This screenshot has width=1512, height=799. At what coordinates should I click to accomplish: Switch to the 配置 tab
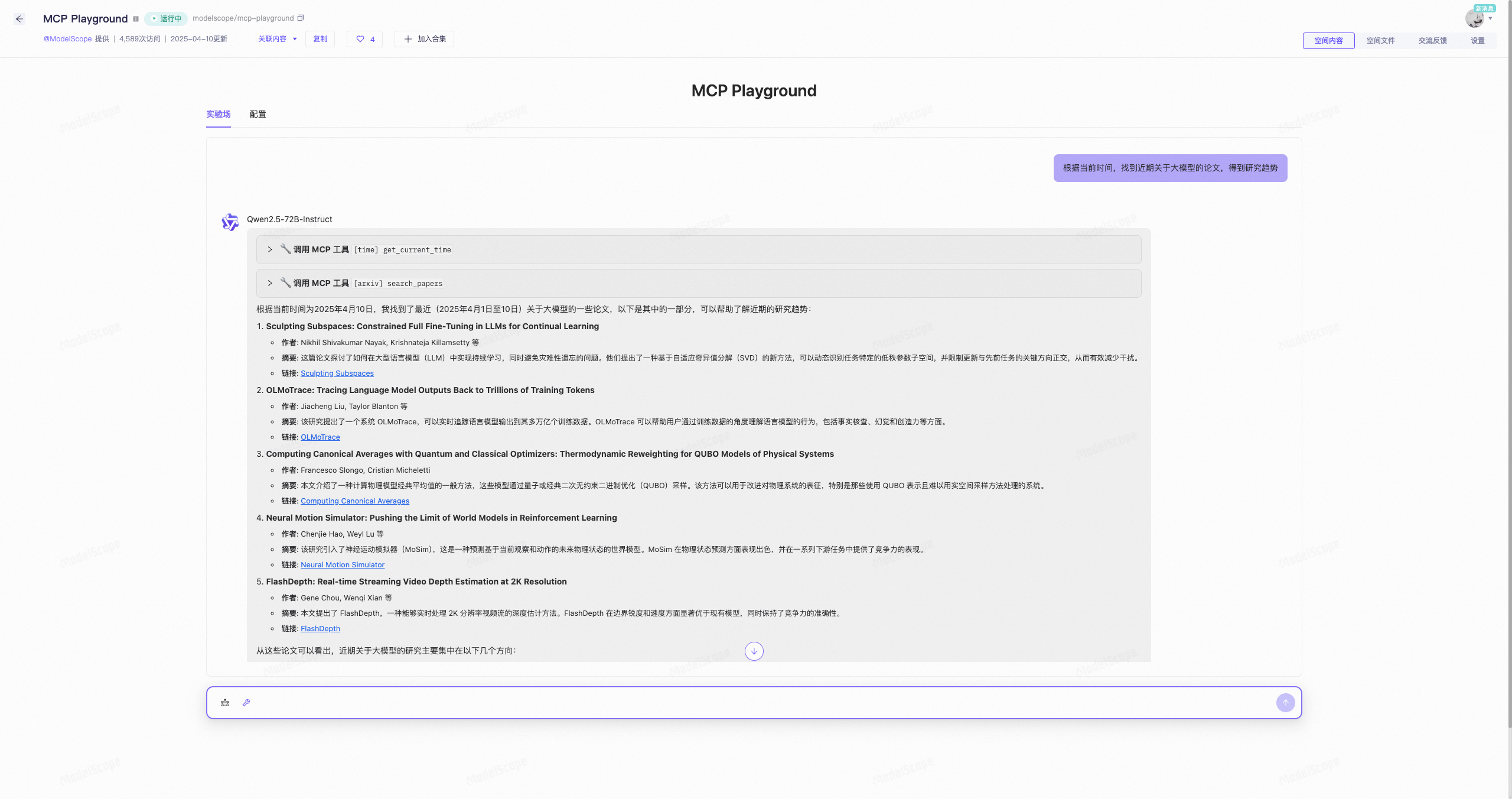point(258,114)
